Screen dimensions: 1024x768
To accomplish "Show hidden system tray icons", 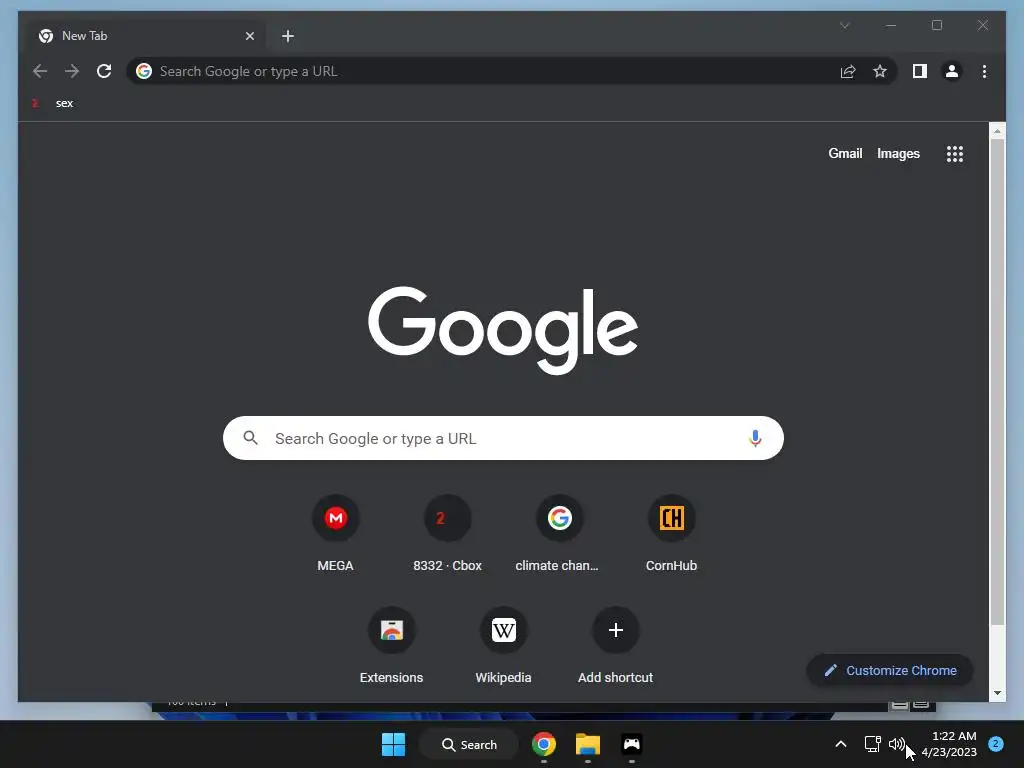I will coord(840,744).
